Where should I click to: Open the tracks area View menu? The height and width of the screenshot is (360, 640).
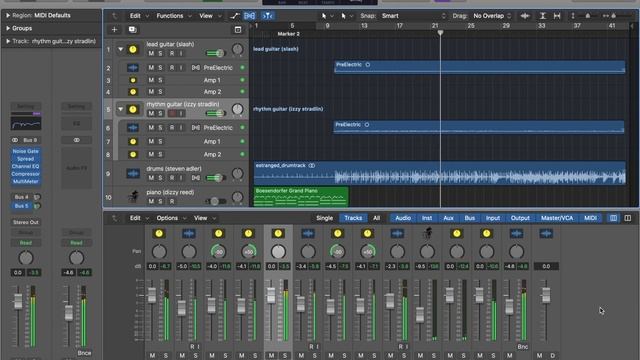[209, 16]
